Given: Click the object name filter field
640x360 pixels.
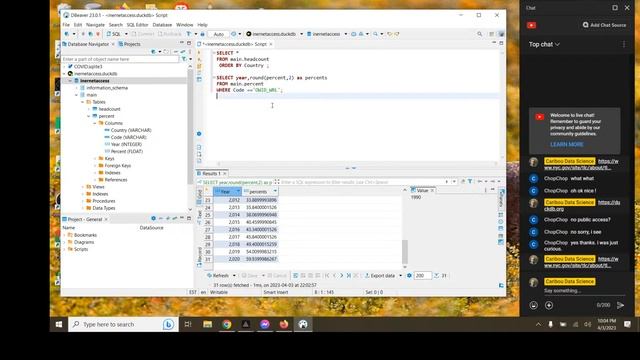Looking at the screenshot, I should click(120, 59).
